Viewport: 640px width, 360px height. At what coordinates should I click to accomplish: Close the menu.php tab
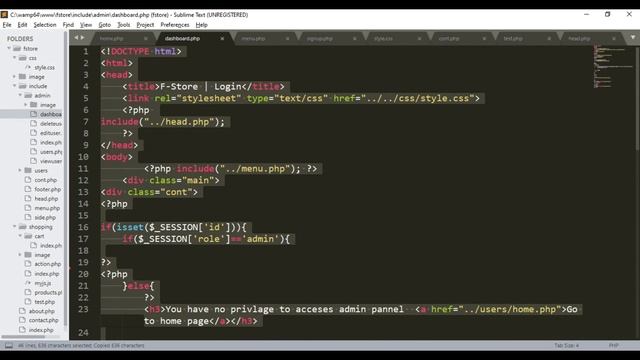click(287, 38)
